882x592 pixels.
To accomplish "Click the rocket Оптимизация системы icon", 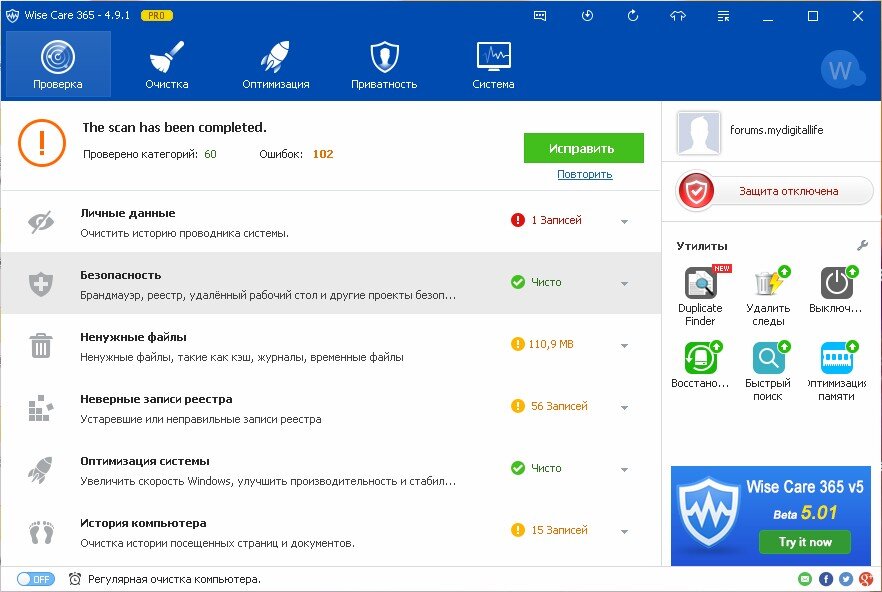I will coord(40,469).
